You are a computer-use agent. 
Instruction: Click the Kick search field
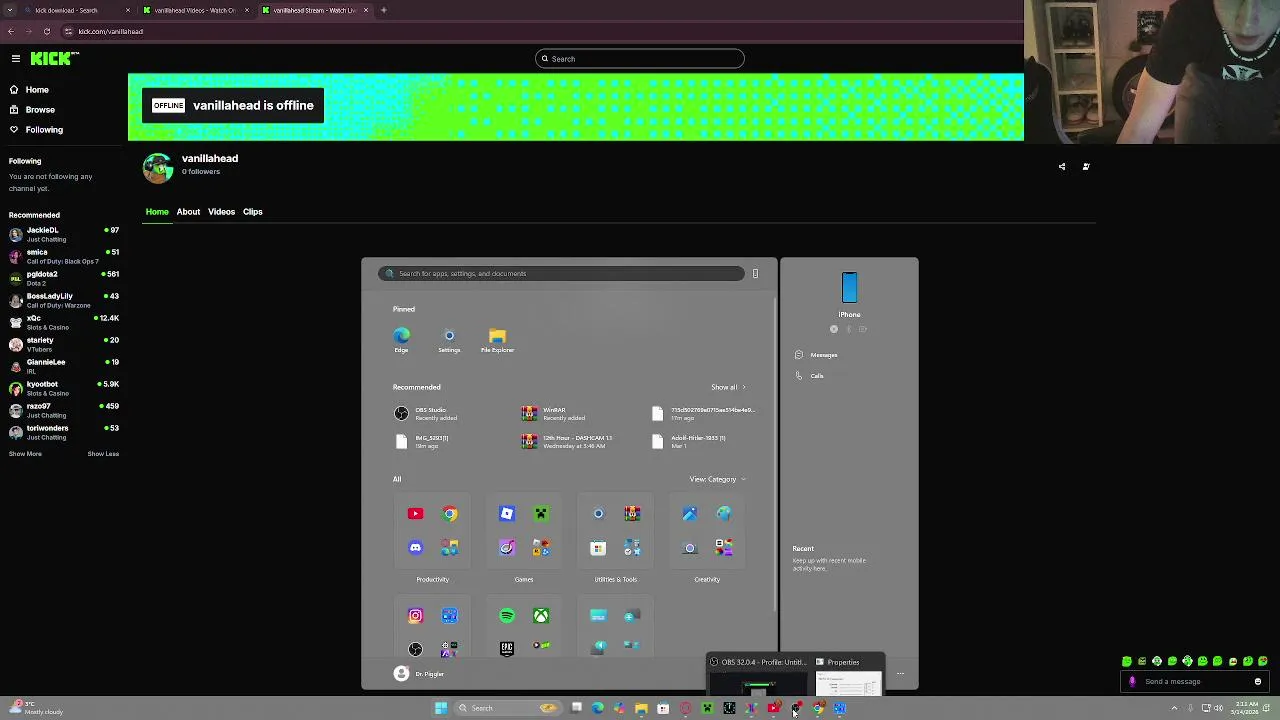pyautogui.click(x=640, y=59)
